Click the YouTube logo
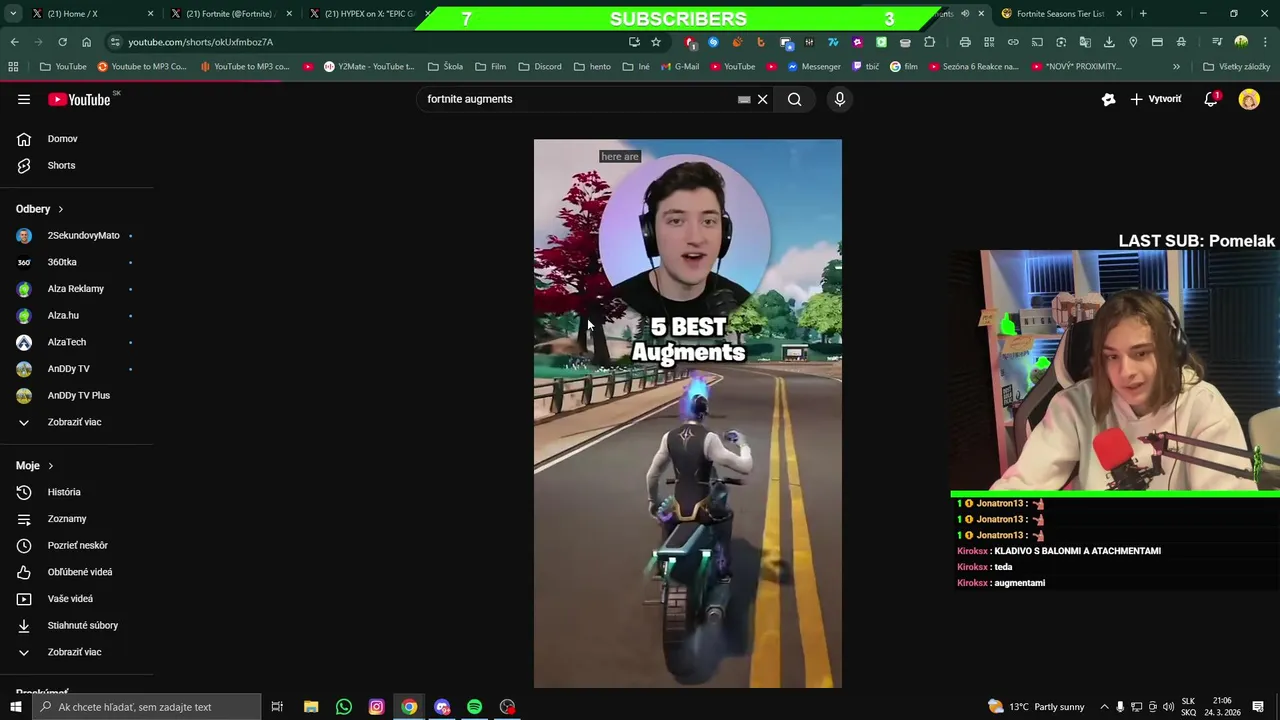This screenshot has width=1280, height=720. coord(79,99)
